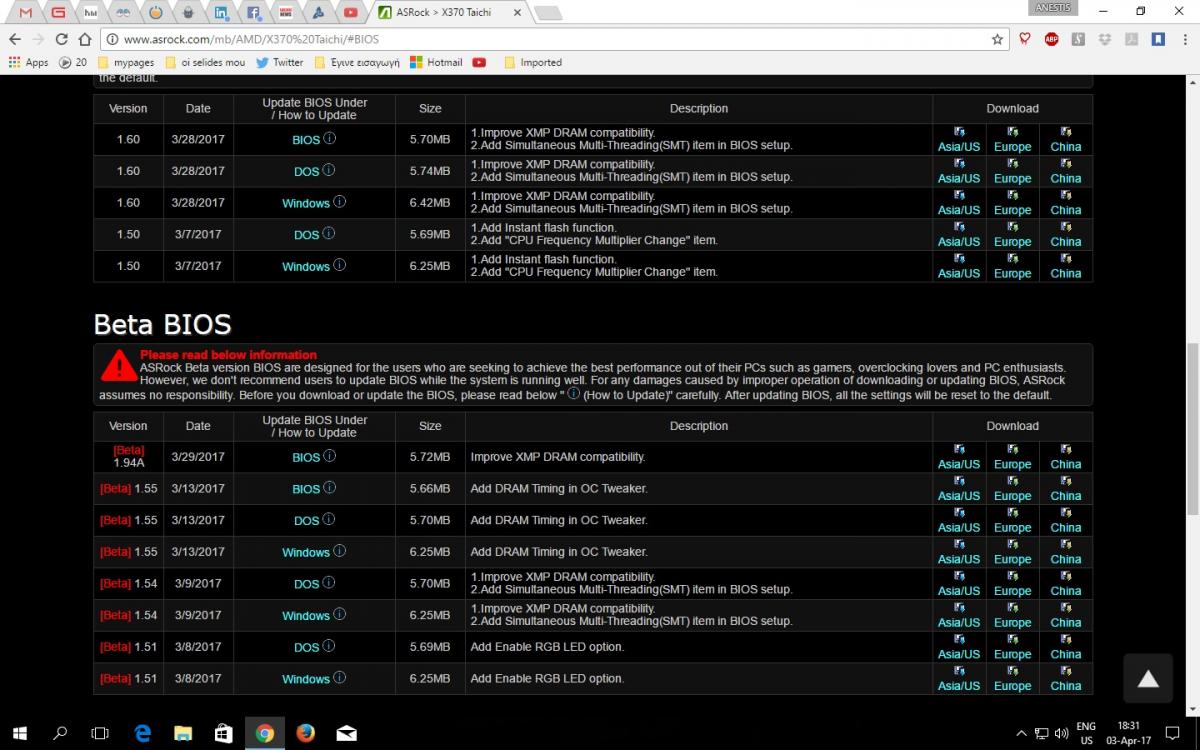The height and width of the screenshot is (750, 1200).
Task: Open the Chrome three-dot menu
Action: (1184, 39)
